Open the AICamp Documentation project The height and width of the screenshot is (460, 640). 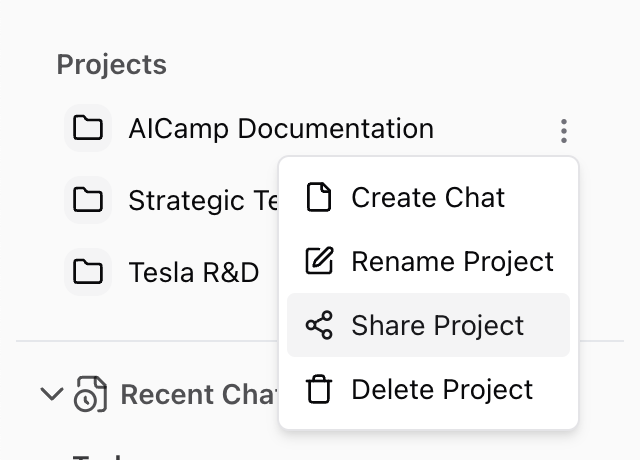(x=281, y=129)
